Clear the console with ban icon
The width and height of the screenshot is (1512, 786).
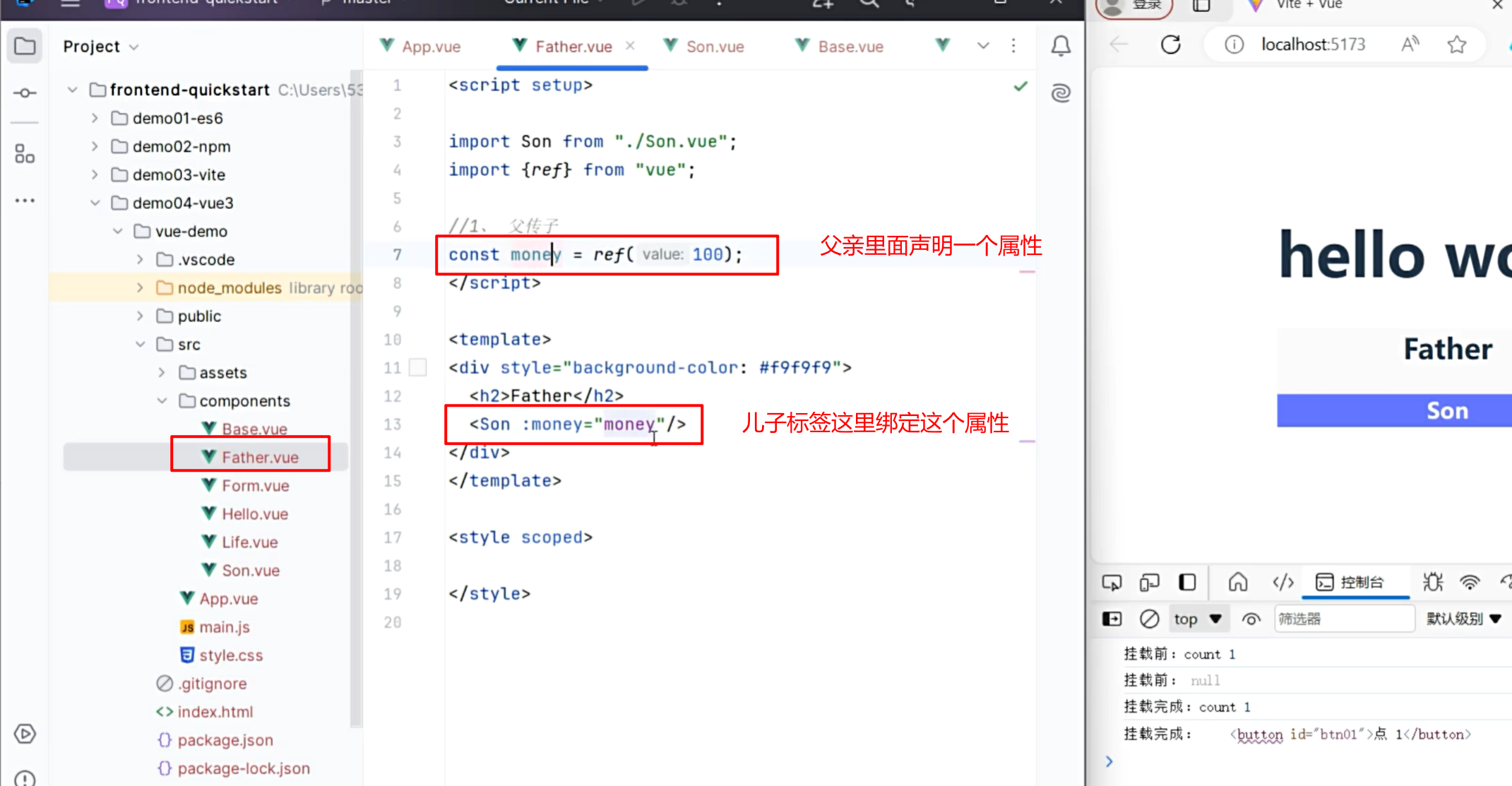coord(1149,619)
